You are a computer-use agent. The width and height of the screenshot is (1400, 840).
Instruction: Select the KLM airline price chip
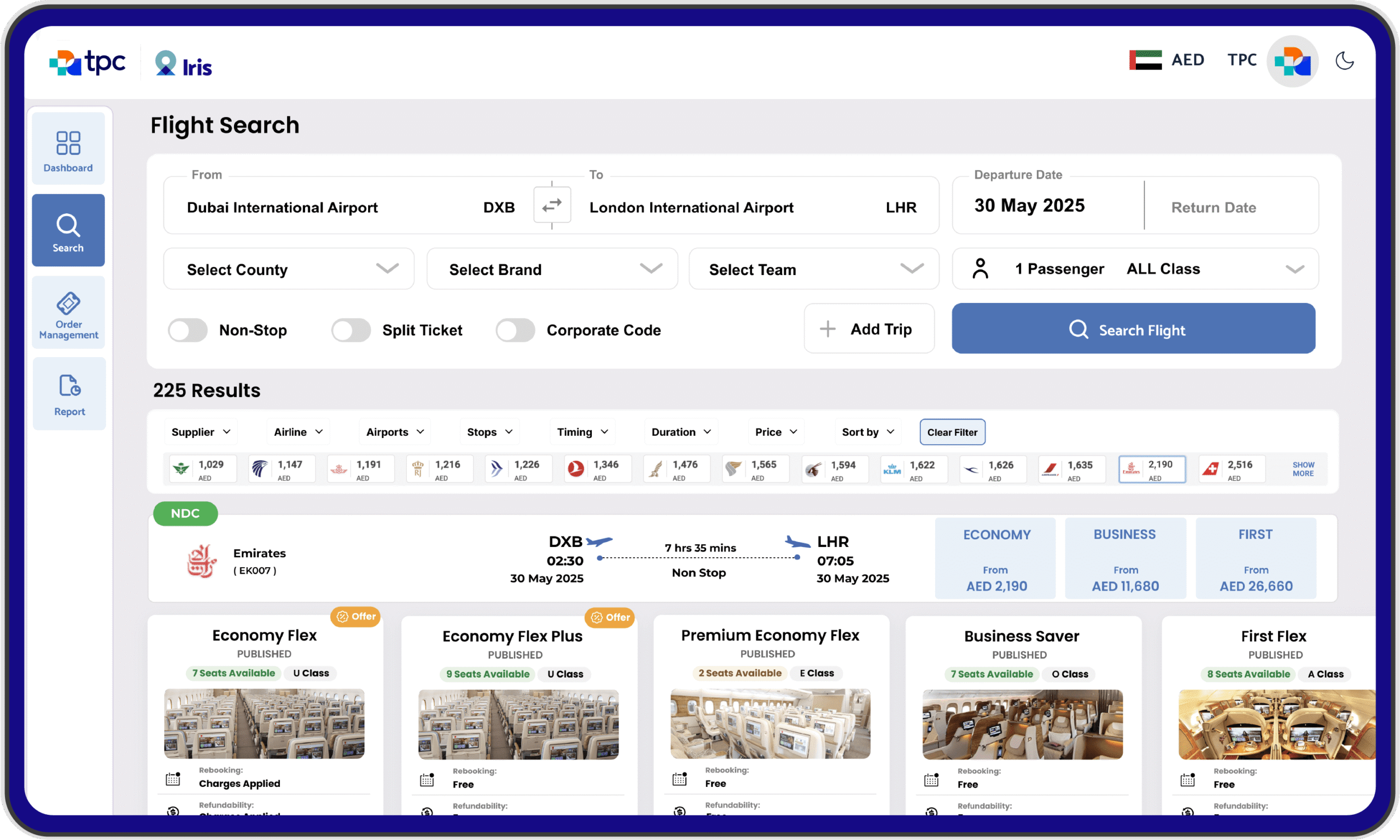tap(913, 469)
